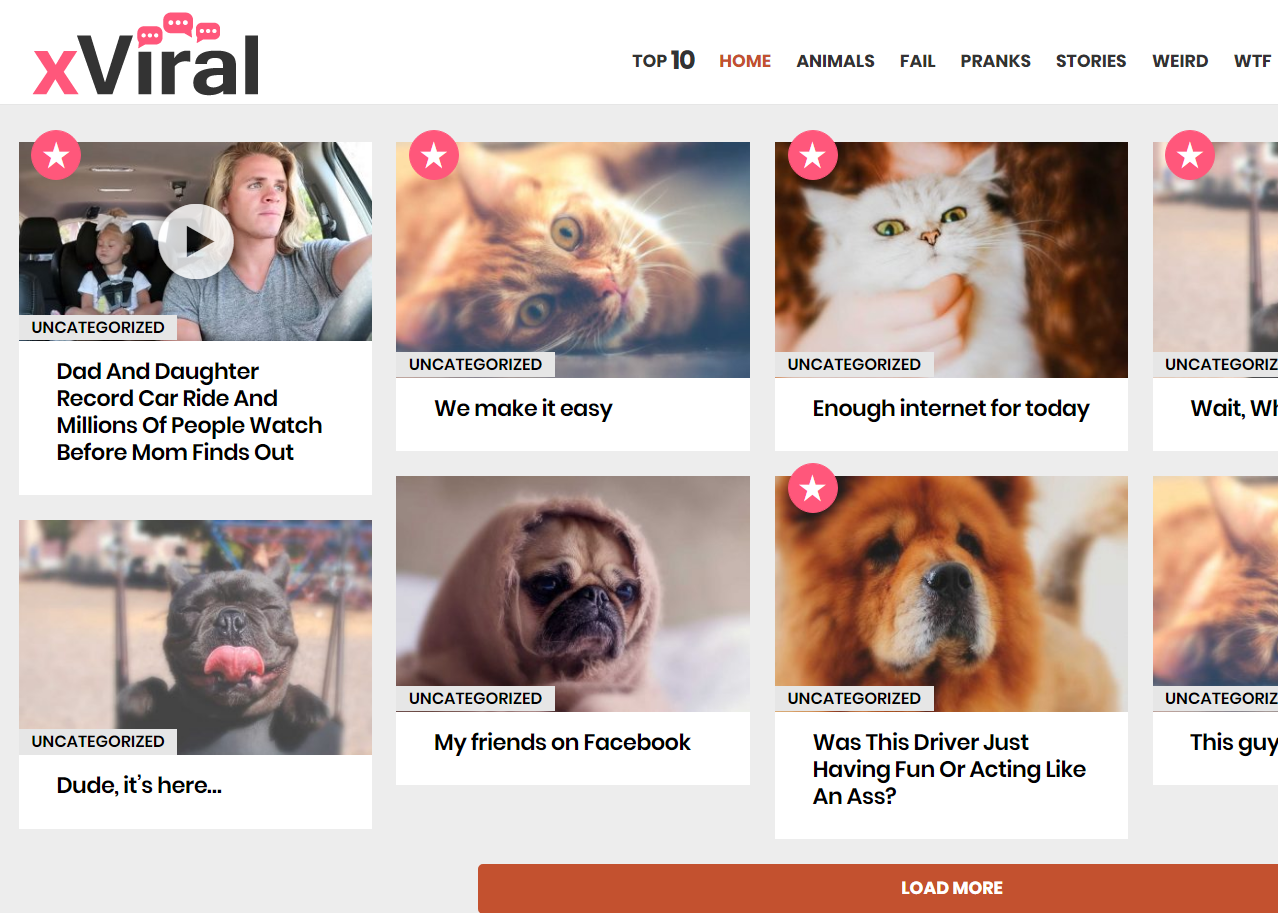Viewport: 1278px width, 913px height.
Task: Click the xViral logo
Action: point(146,55)
